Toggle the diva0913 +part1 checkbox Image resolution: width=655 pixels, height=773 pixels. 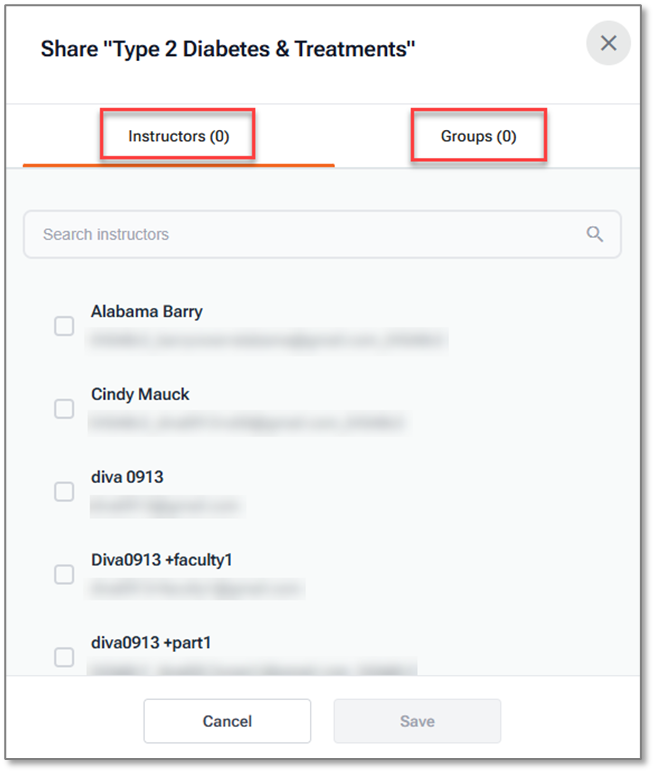[x=64, y=657]
